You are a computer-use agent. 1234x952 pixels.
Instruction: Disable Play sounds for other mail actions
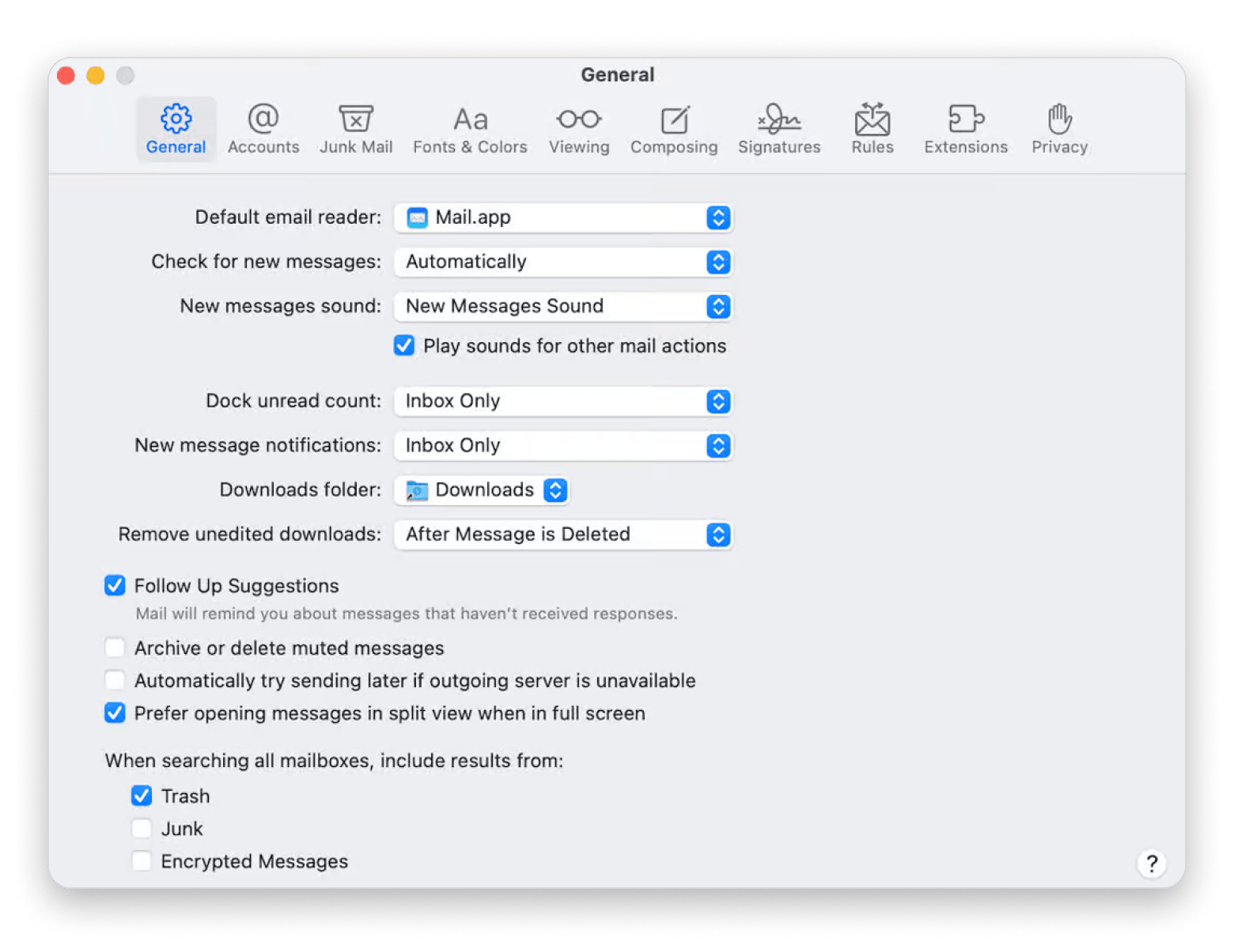pos(404,346)
